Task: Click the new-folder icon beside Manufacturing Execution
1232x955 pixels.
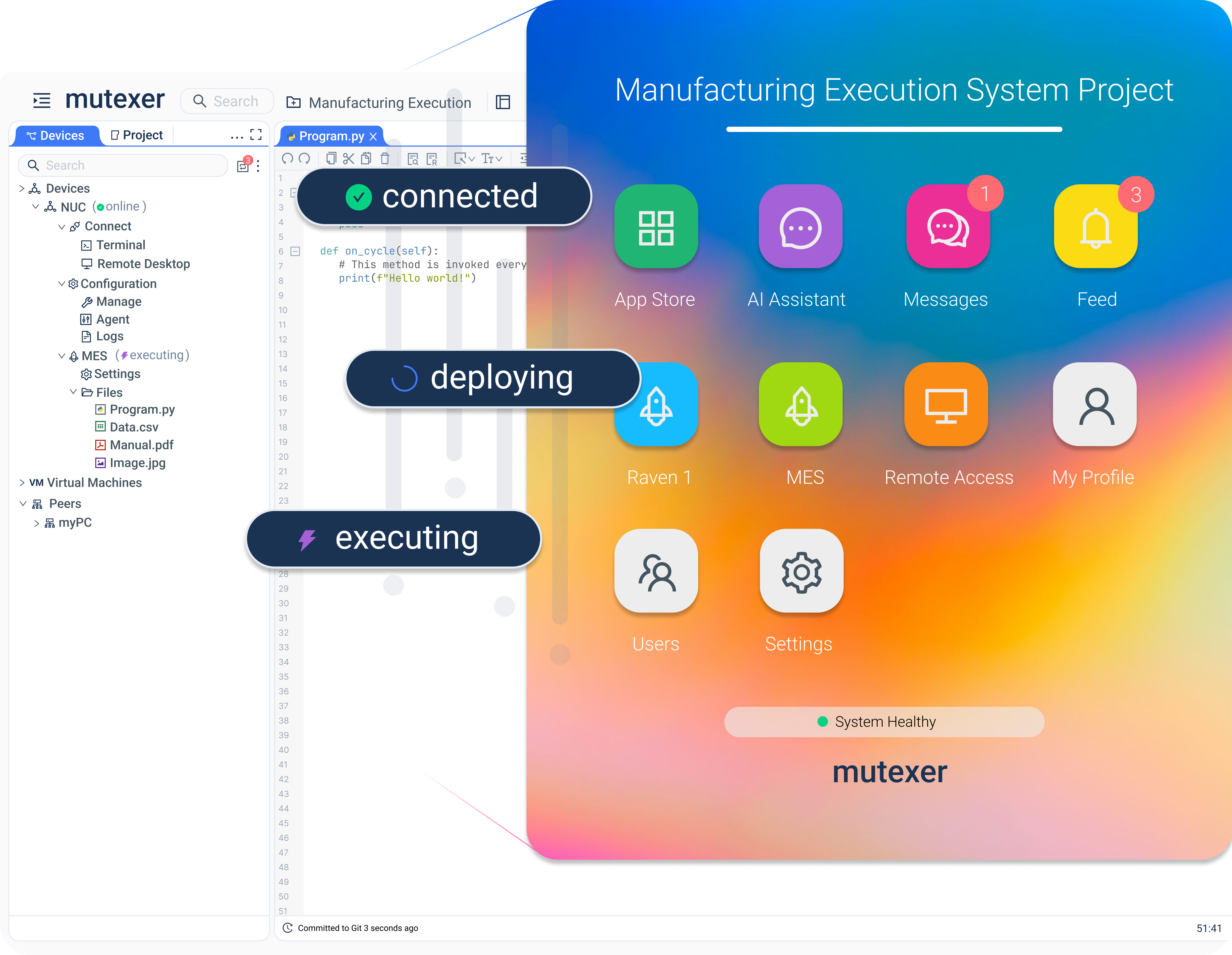Action: (x=293, y=102)
